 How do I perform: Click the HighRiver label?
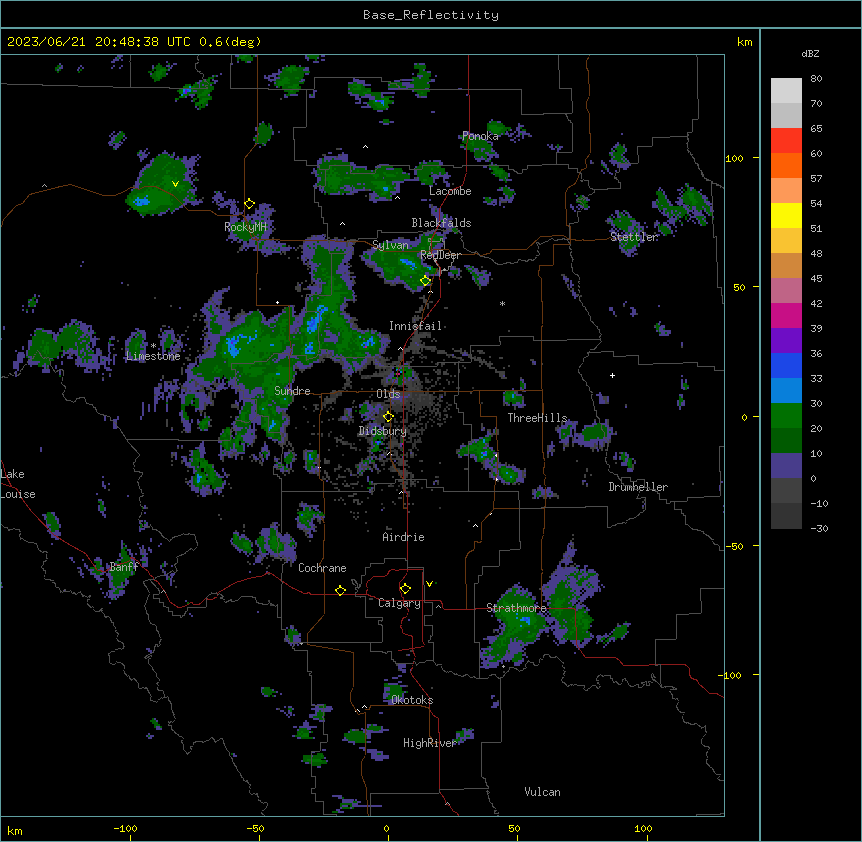point(430,744)
